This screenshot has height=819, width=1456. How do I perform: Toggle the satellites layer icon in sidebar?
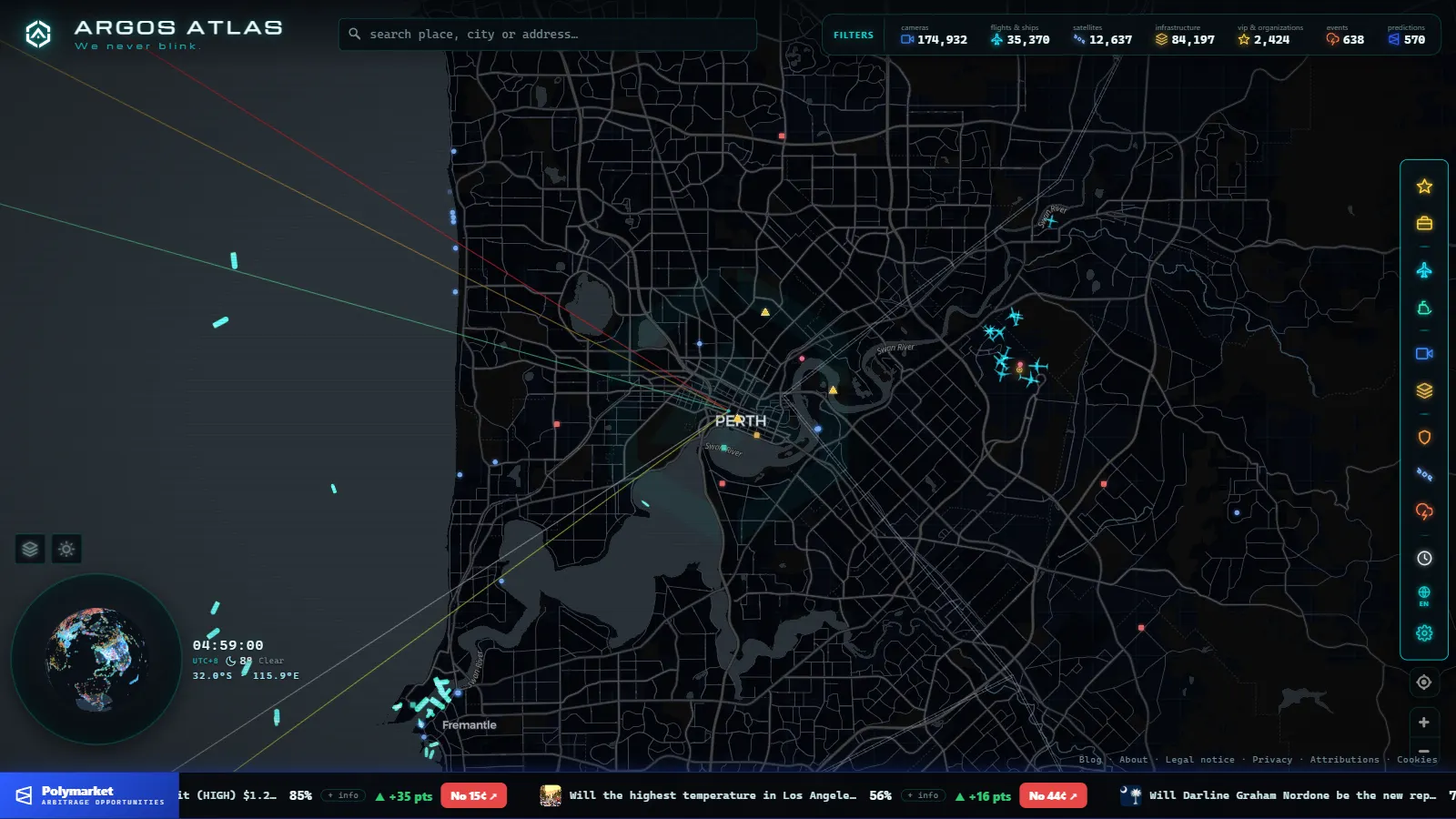(1424, 474)
